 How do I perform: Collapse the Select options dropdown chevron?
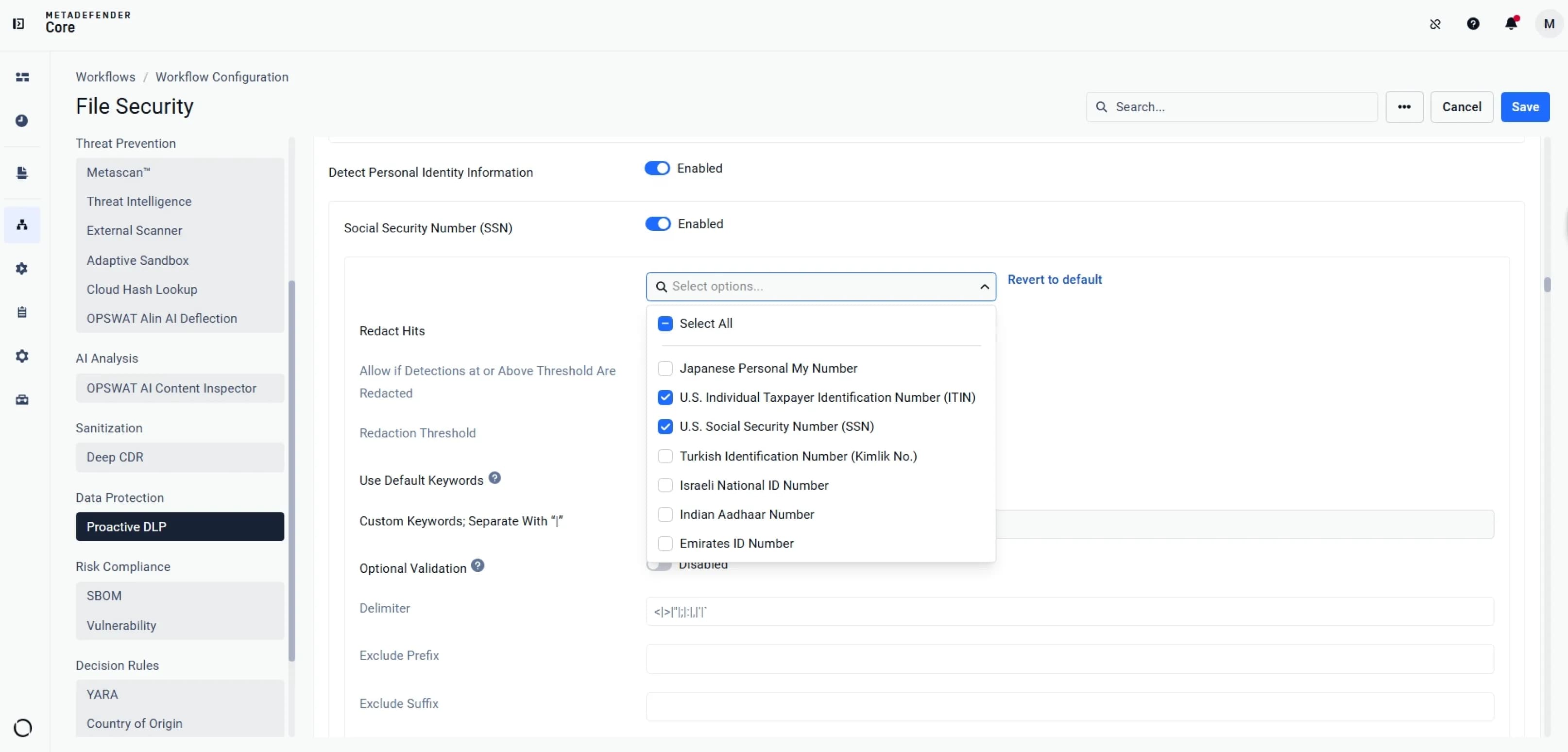point(984,287)
